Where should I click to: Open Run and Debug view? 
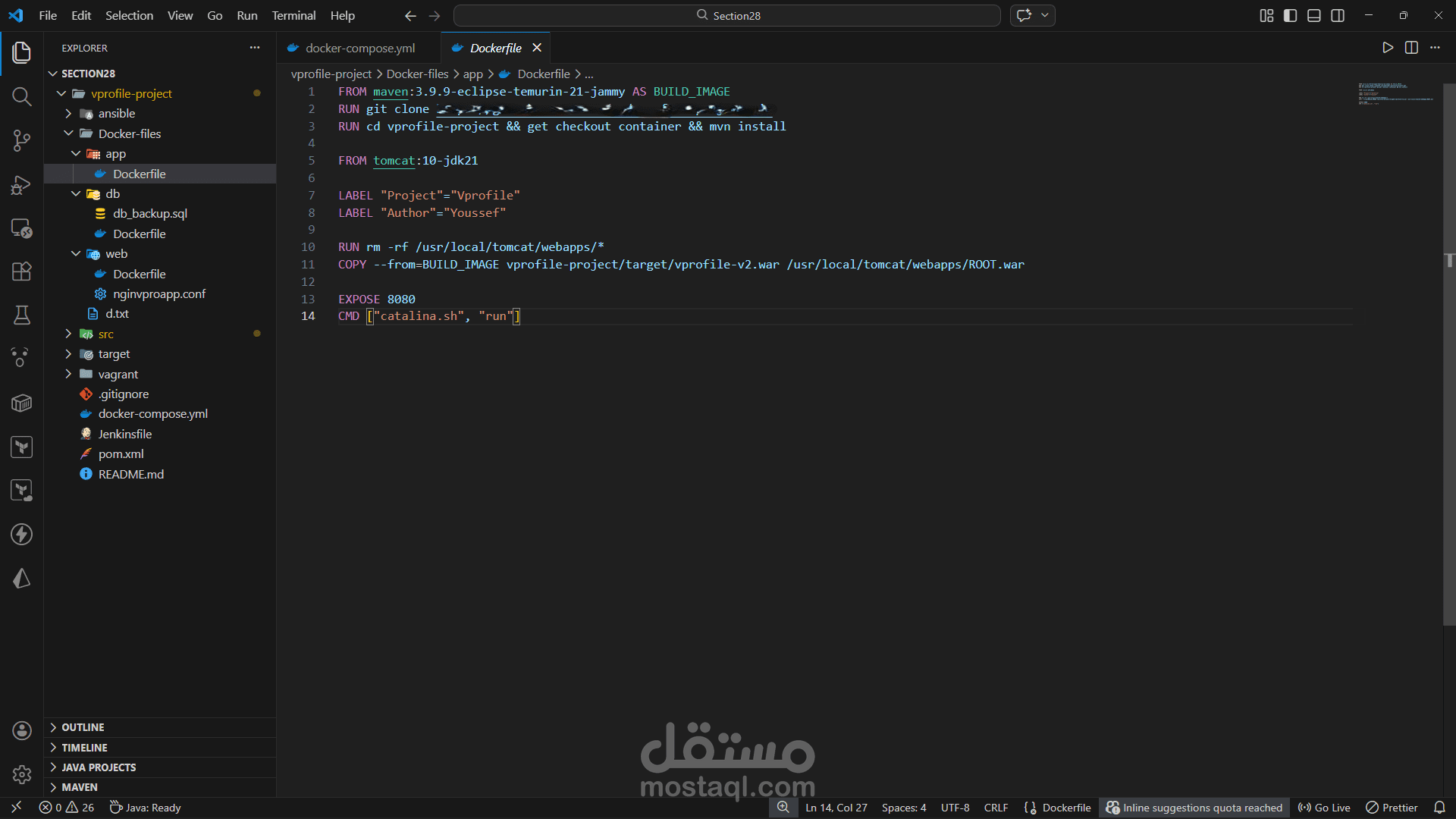pyautogui.click(x=21, y=184)
